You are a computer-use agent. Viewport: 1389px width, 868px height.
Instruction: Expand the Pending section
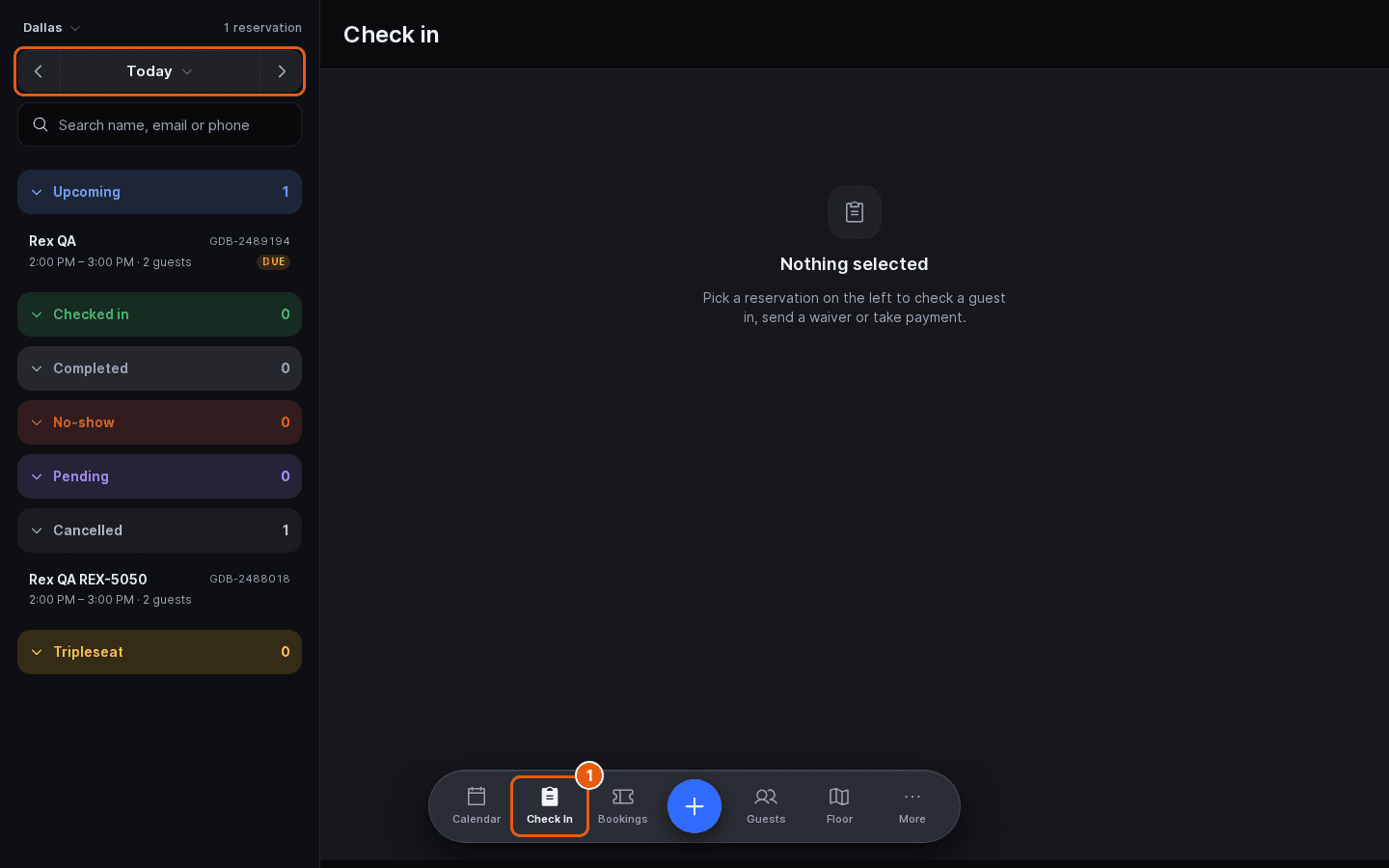click(159, 476)
